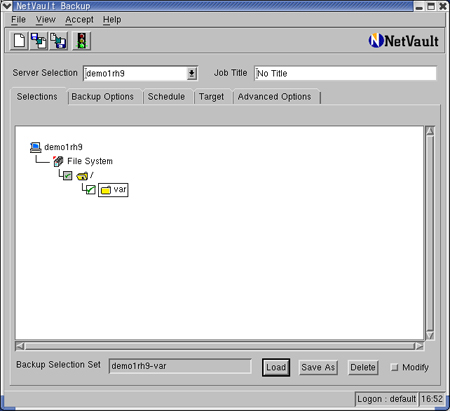Image resolution: width=450 pixels, height=411 pixels.
Task: Click the traffic light Submit icon
Action: click(x=81, y=41)
